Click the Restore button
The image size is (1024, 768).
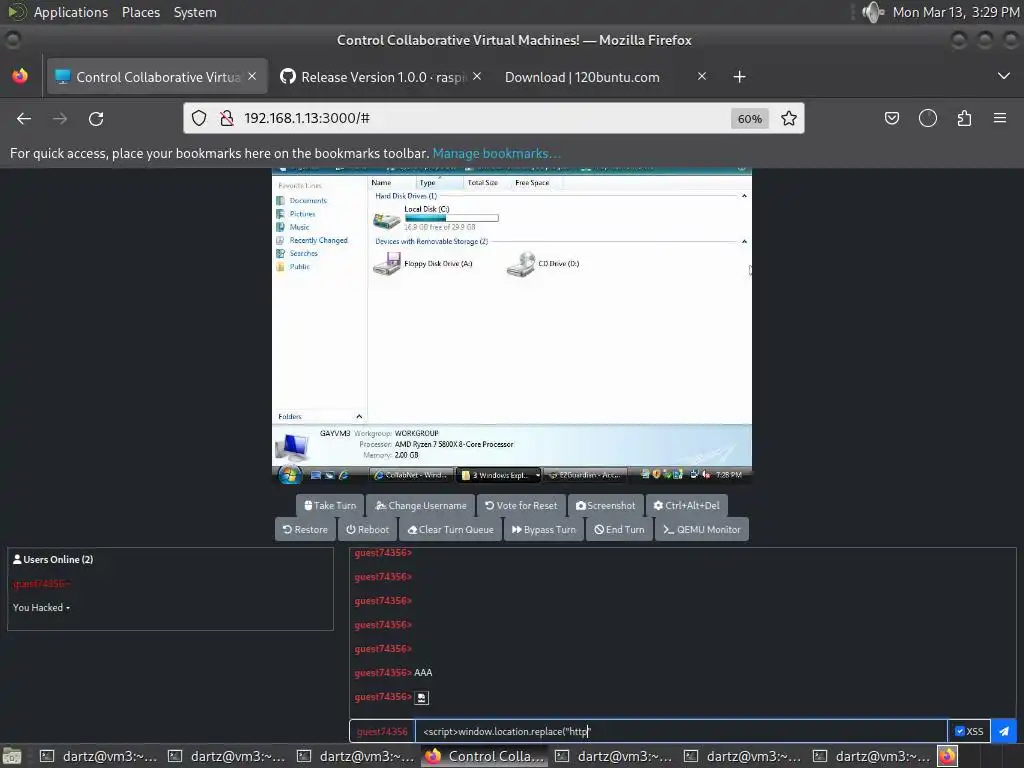pyautogui.click(x=305, y=530)
